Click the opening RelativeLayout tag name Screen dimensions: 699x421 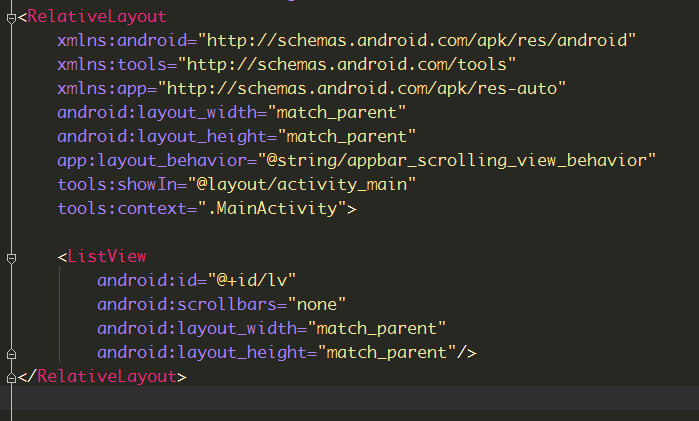coord(97,17)
